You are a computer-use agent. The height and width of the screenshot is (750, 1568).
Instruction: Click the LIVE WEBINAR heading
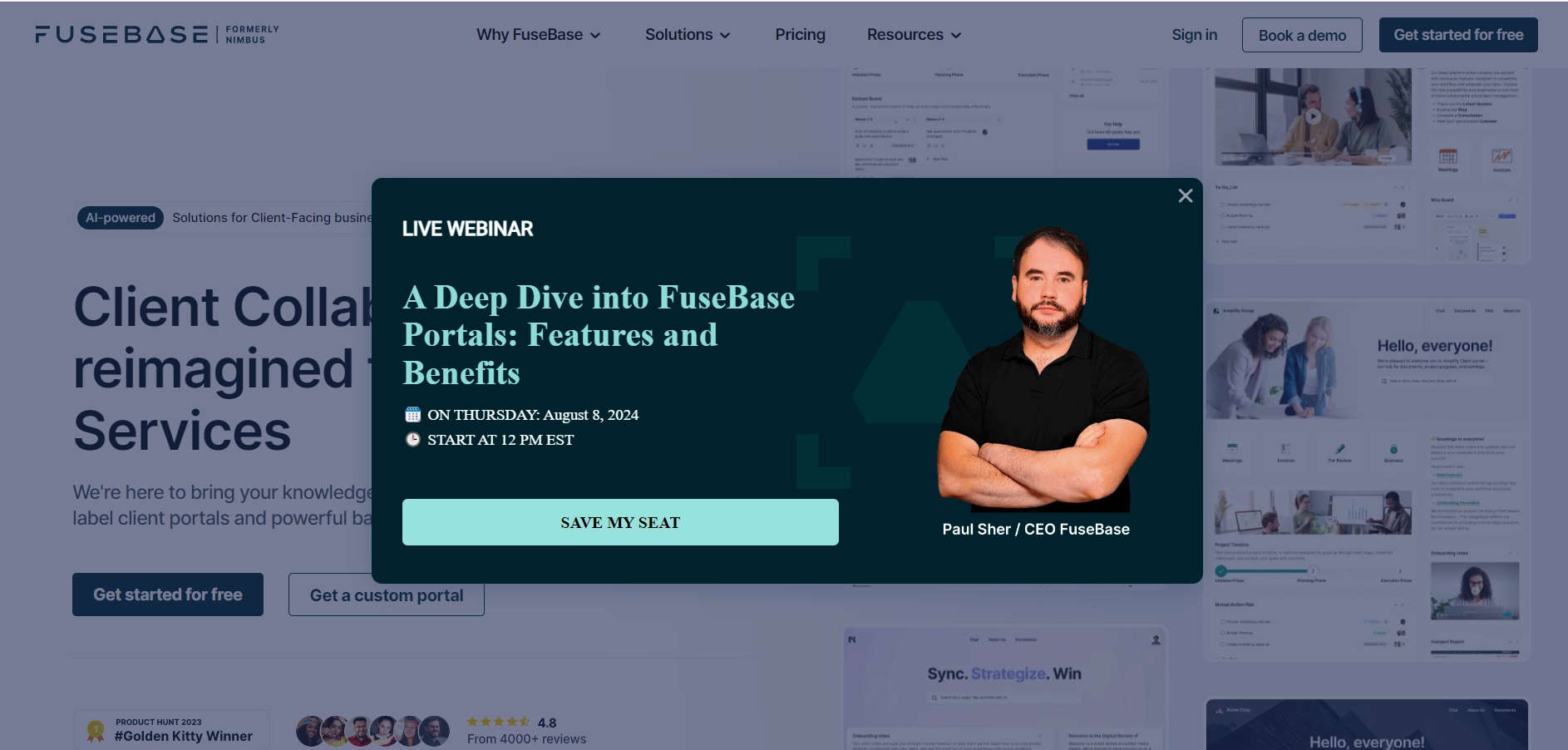click(x=467, y=229)
